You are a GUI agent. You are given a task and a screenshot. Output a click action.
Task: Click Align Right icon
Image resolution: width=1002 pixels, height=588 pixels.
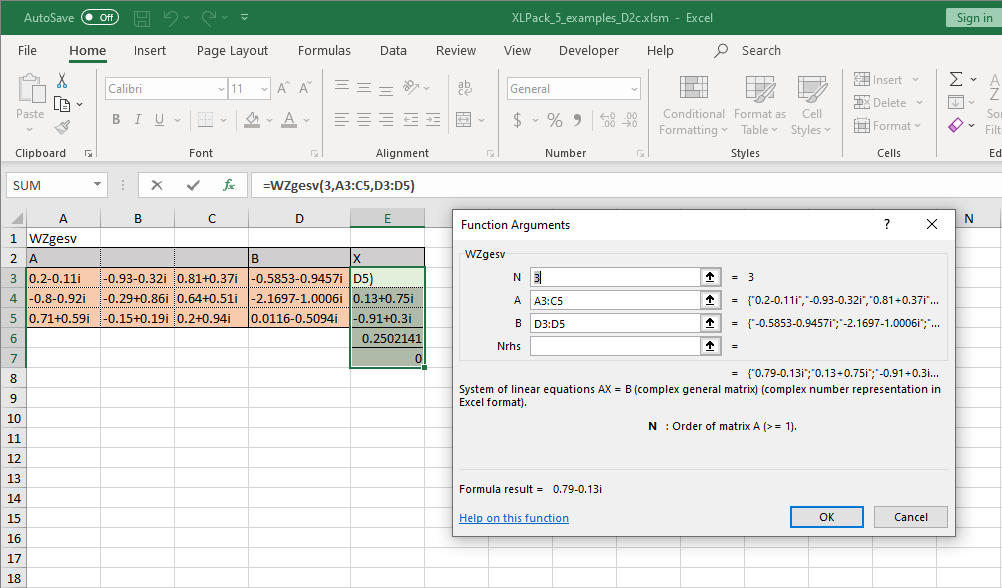point(385,120)
